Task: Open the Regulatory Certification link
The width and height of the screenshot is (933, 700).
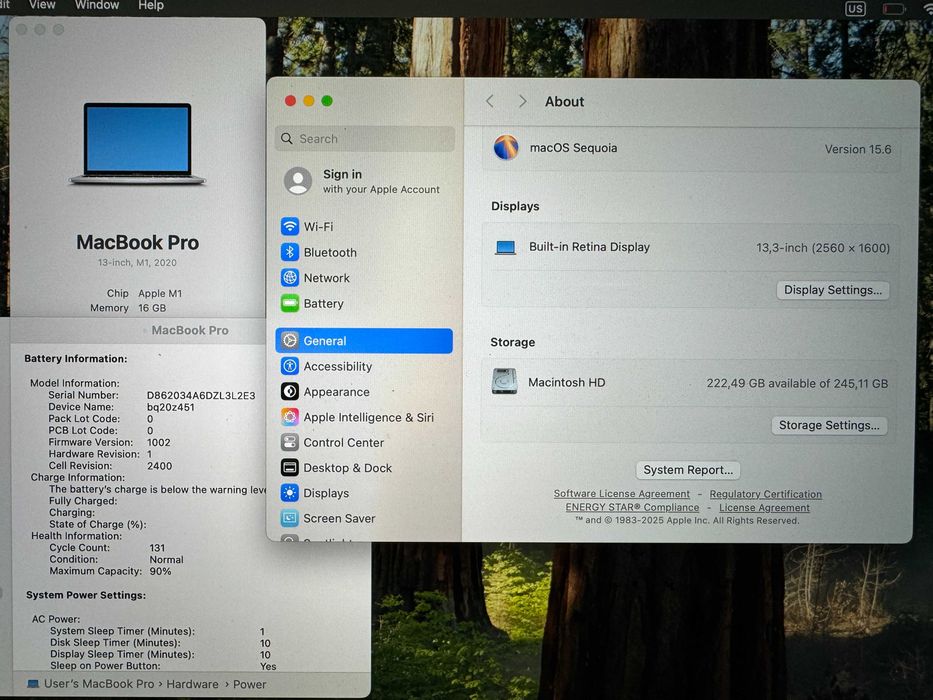Action: (765, 494)
